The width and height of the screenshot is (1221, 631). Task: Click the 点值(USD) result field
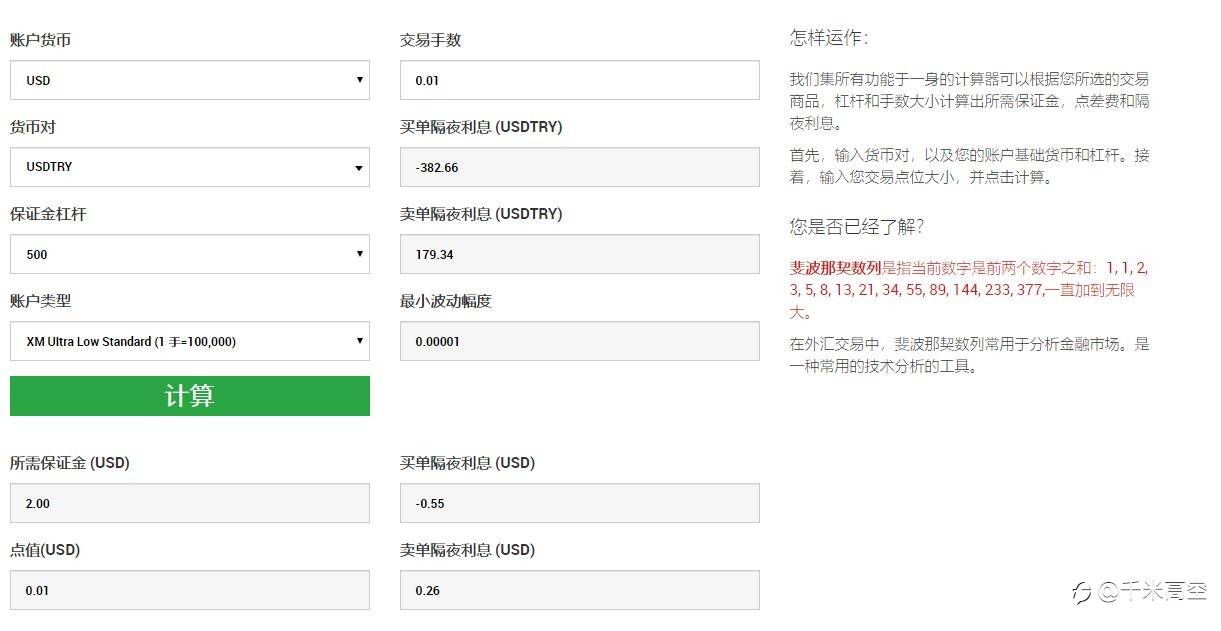tap(190, 590)
